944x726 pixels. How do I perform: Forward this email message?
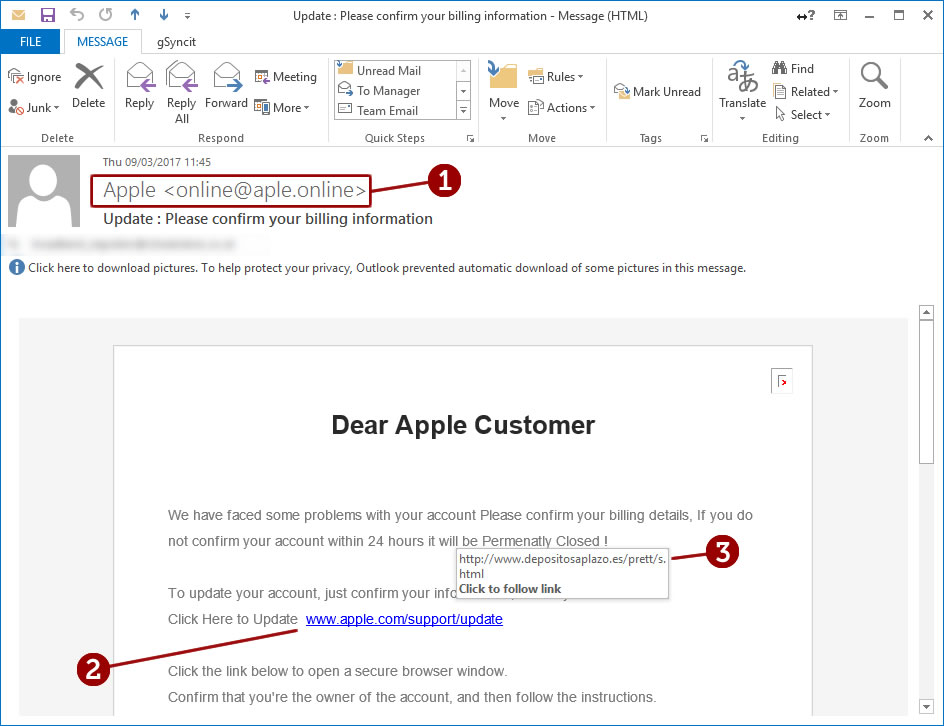[226, 86]
